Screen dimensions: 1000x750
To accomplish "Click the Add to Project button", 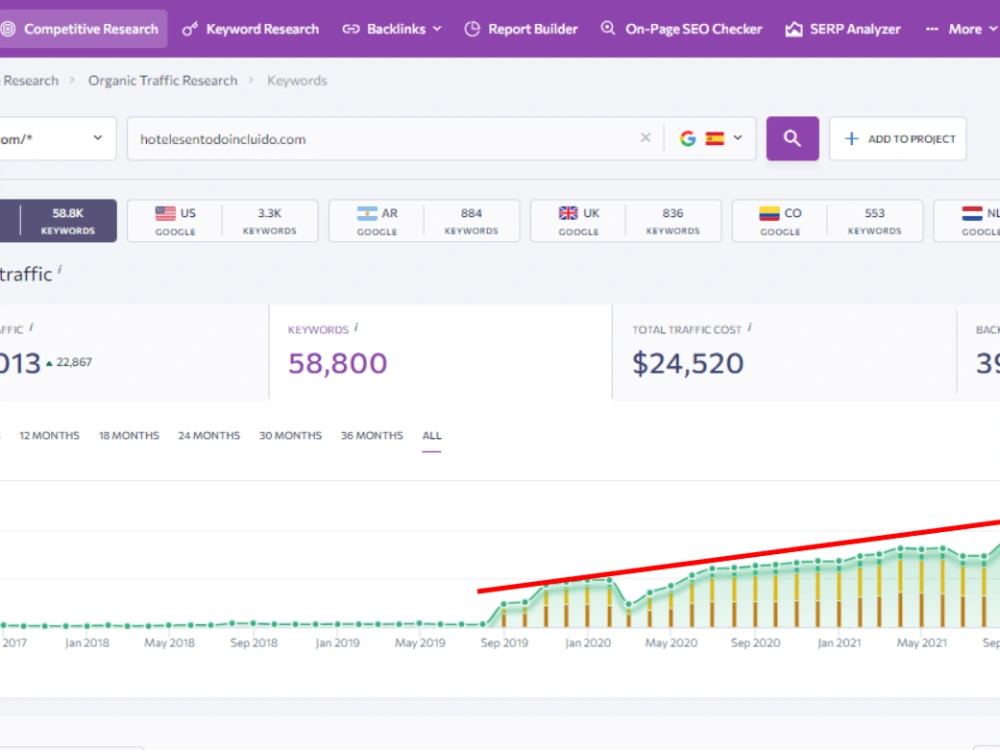I will [x=898, y=138].
